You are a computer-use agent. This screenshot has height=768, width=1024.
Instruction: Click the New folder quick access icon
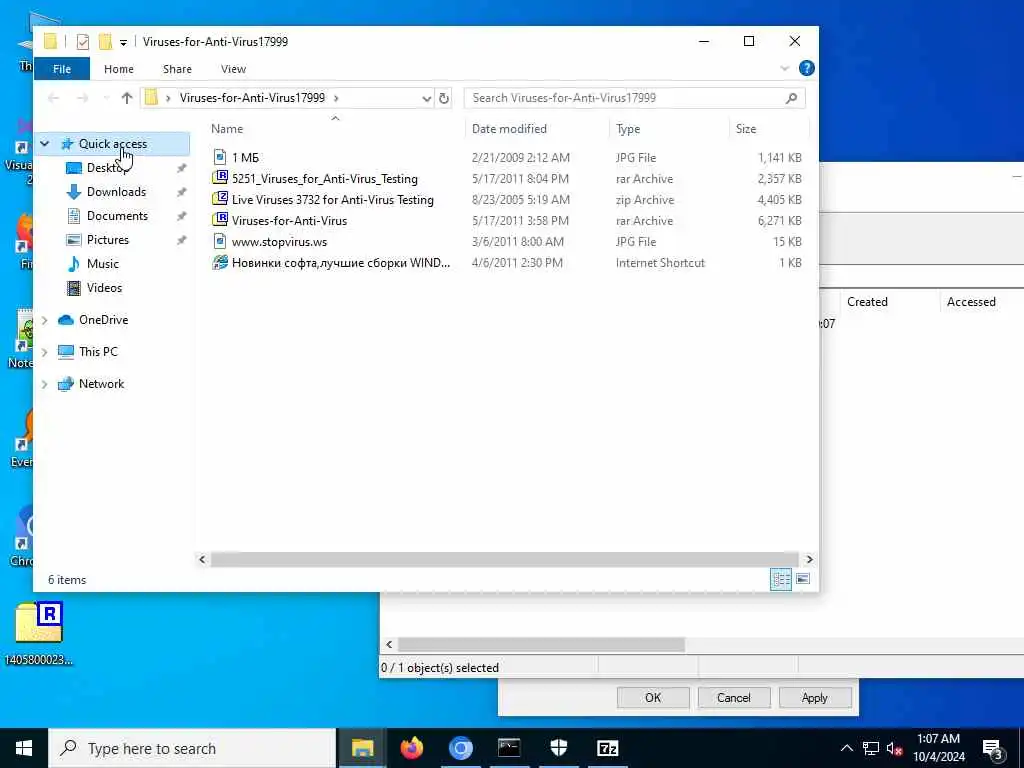tap(105, 42)
